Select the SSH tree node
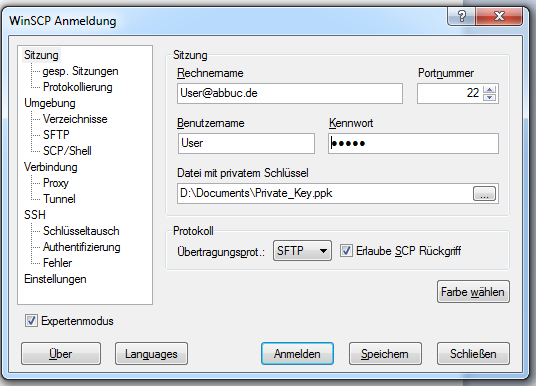Screen dimensions: 536x386 [35, 215]
